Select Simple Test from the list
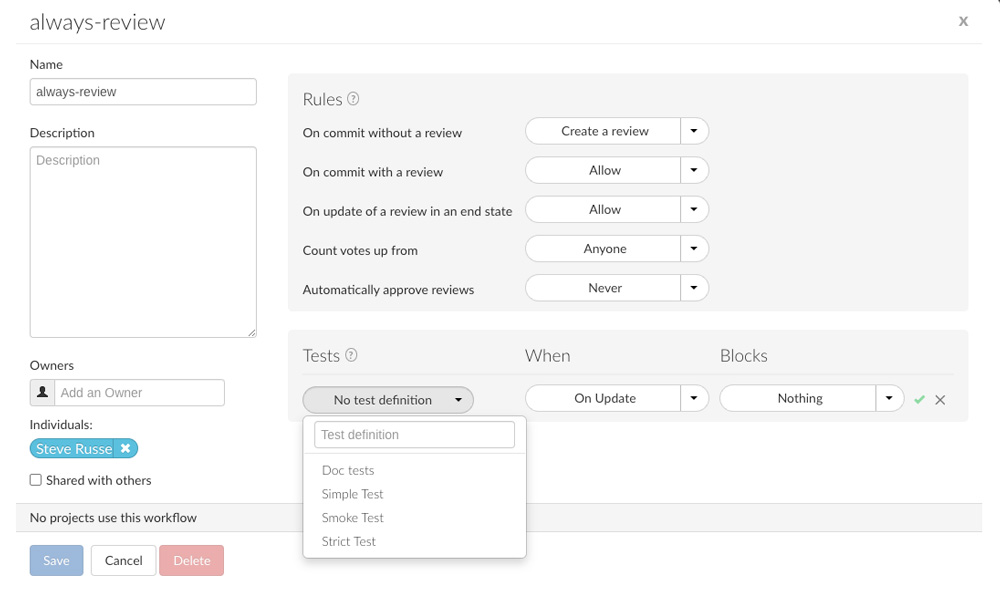This screenshot has height=591, width=1000. 352,494
